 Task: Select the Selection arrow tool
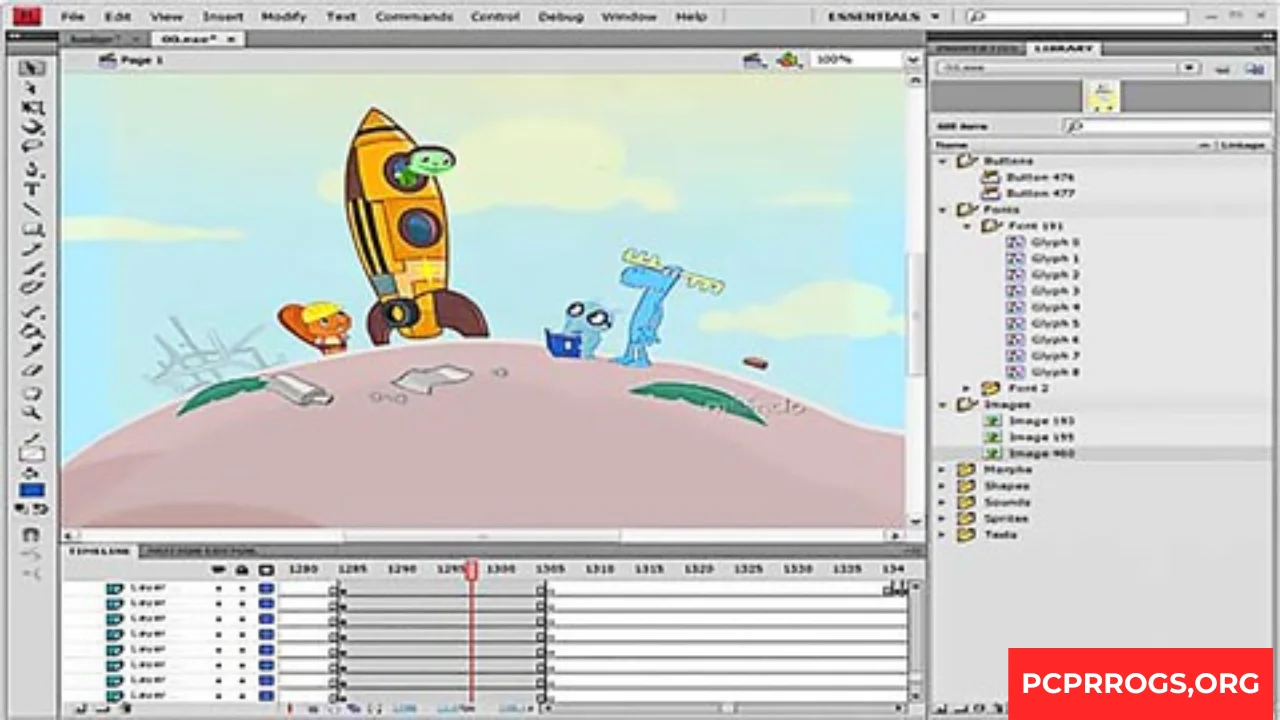coord(32,68)
